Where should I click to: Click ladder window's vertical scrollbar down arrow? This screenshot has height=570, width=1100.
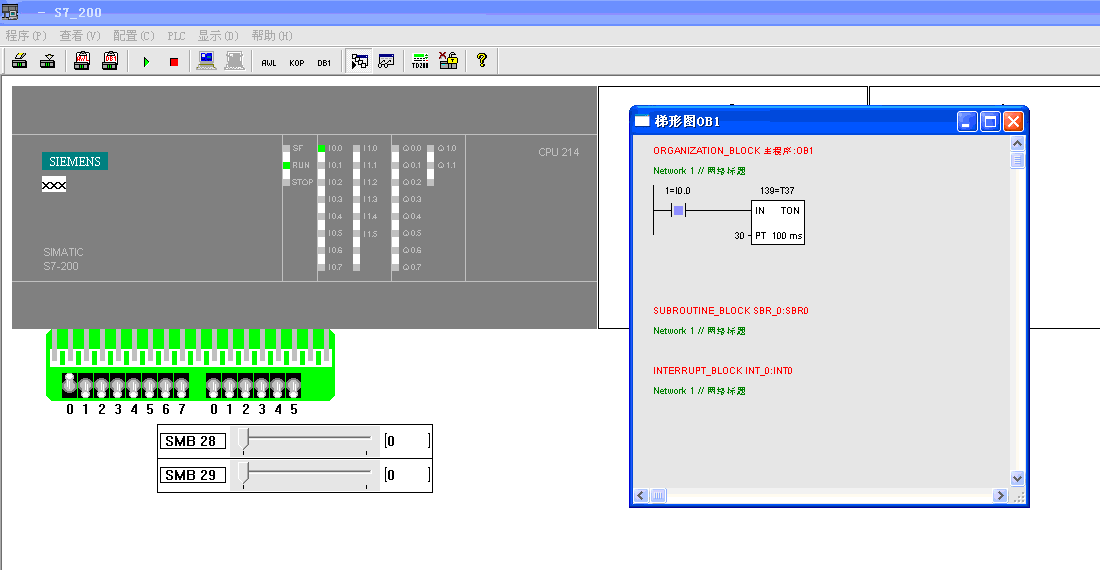tap(1017, 479)
